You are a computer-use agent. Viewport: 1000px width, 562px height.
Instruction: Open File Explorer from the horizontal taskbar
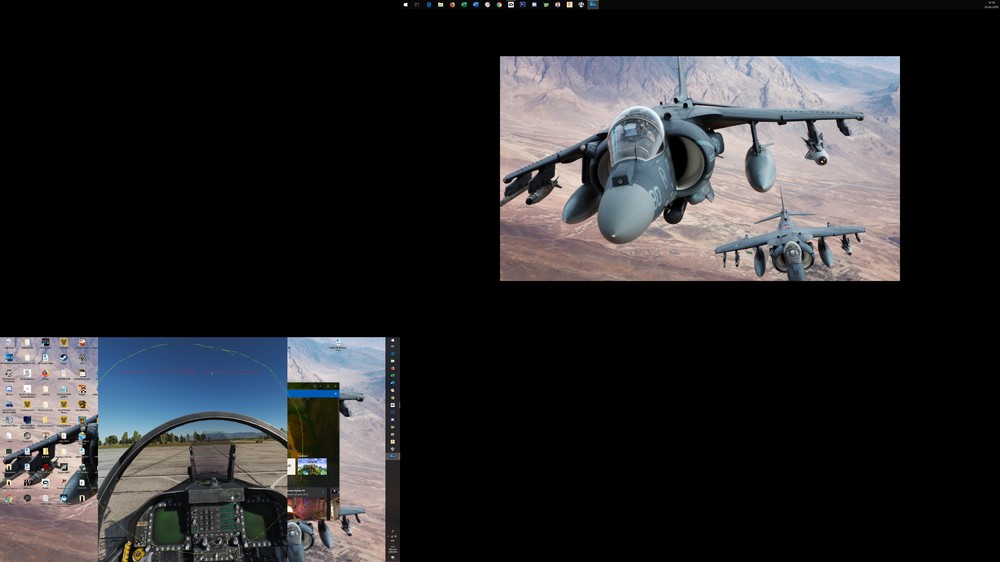point(440,4)
